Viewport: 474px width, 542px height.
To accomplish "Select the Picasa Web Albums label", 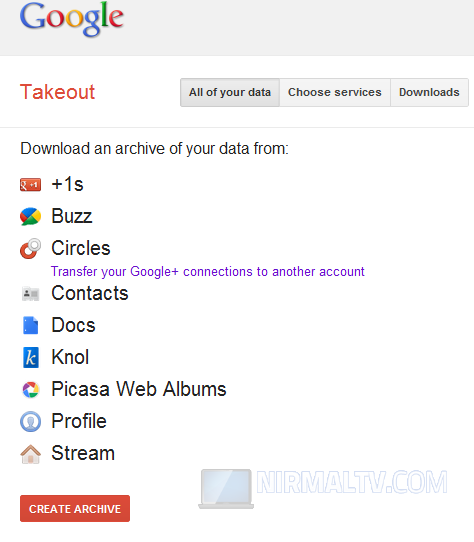I will point(139,389).
